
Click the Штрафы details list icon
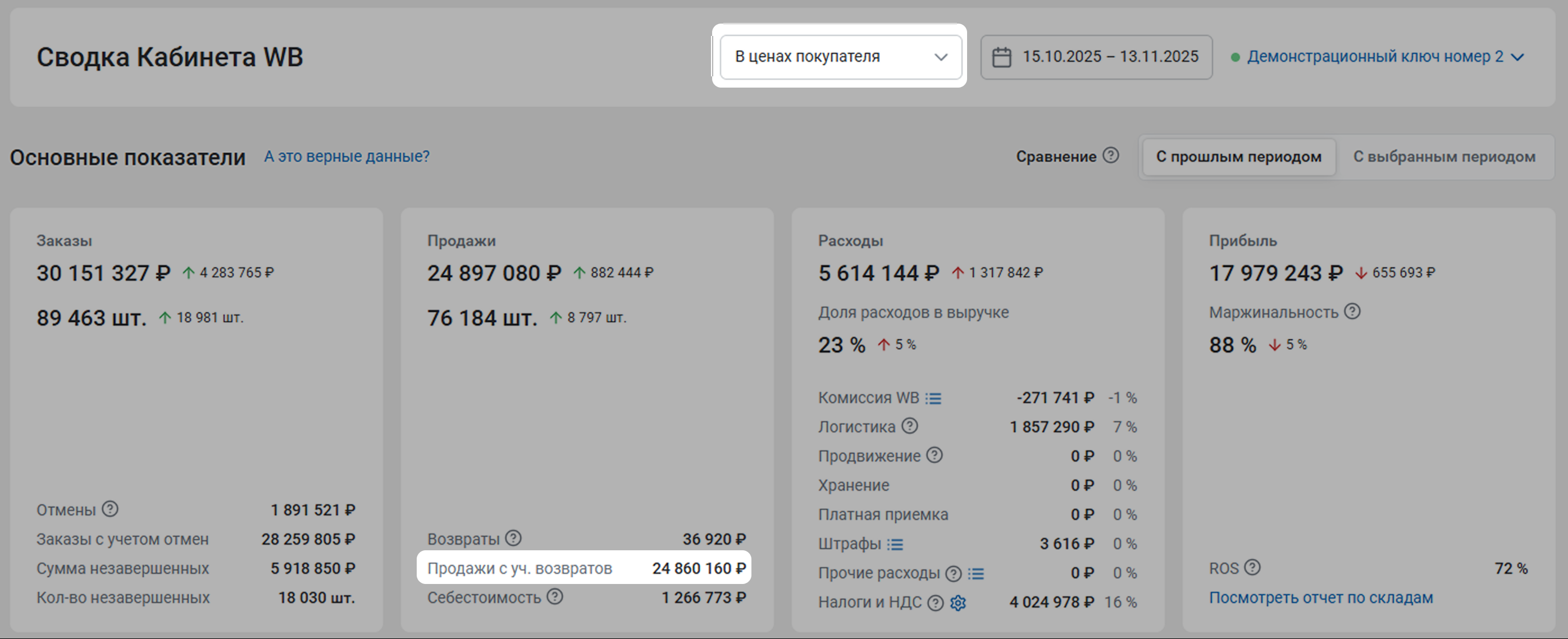click(x=895, y=544)
